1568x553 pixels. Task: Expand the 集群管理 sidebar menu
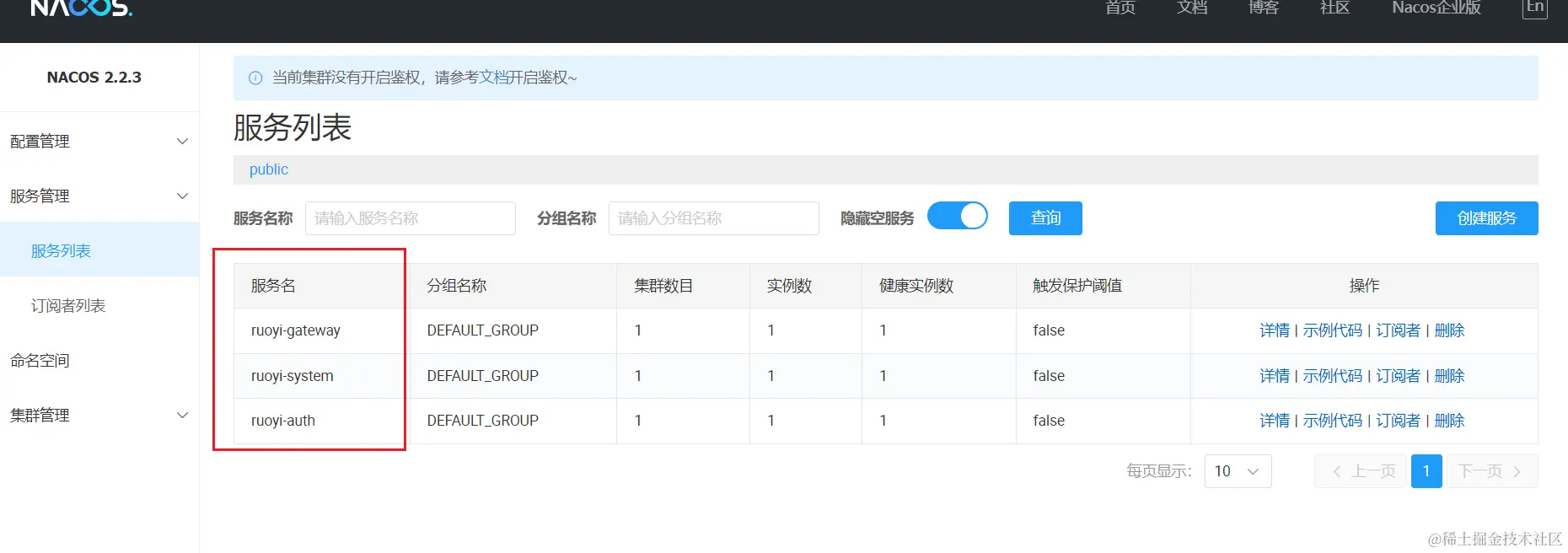coord(99,415)
